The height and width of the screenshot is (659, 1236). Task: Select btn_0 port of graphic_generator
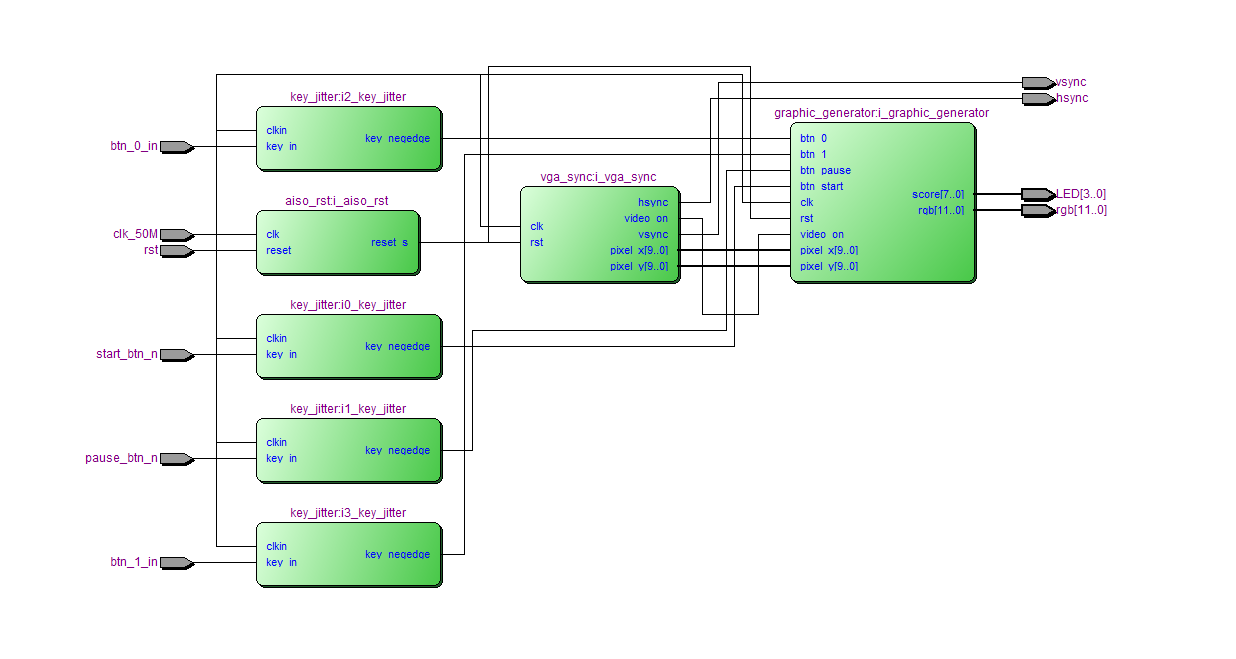click(x=813, y=138)
